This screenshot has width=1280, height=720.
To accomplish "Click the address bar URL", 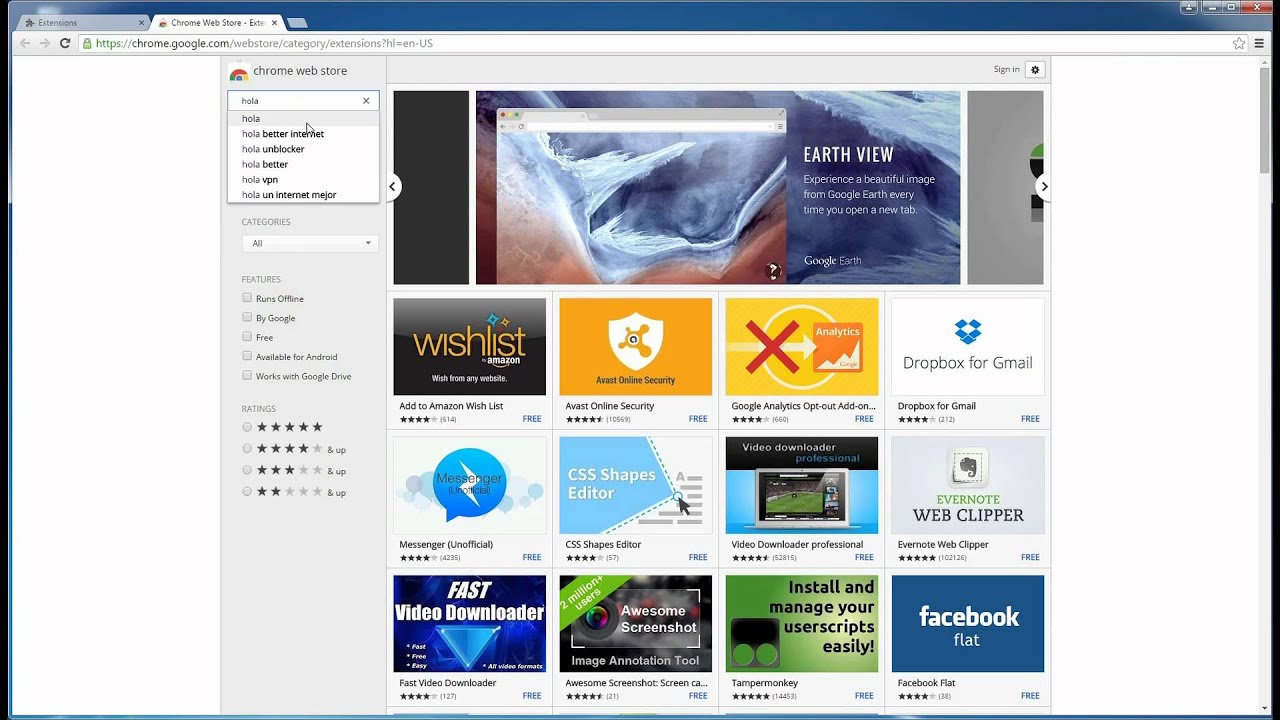I will point(264,43).
